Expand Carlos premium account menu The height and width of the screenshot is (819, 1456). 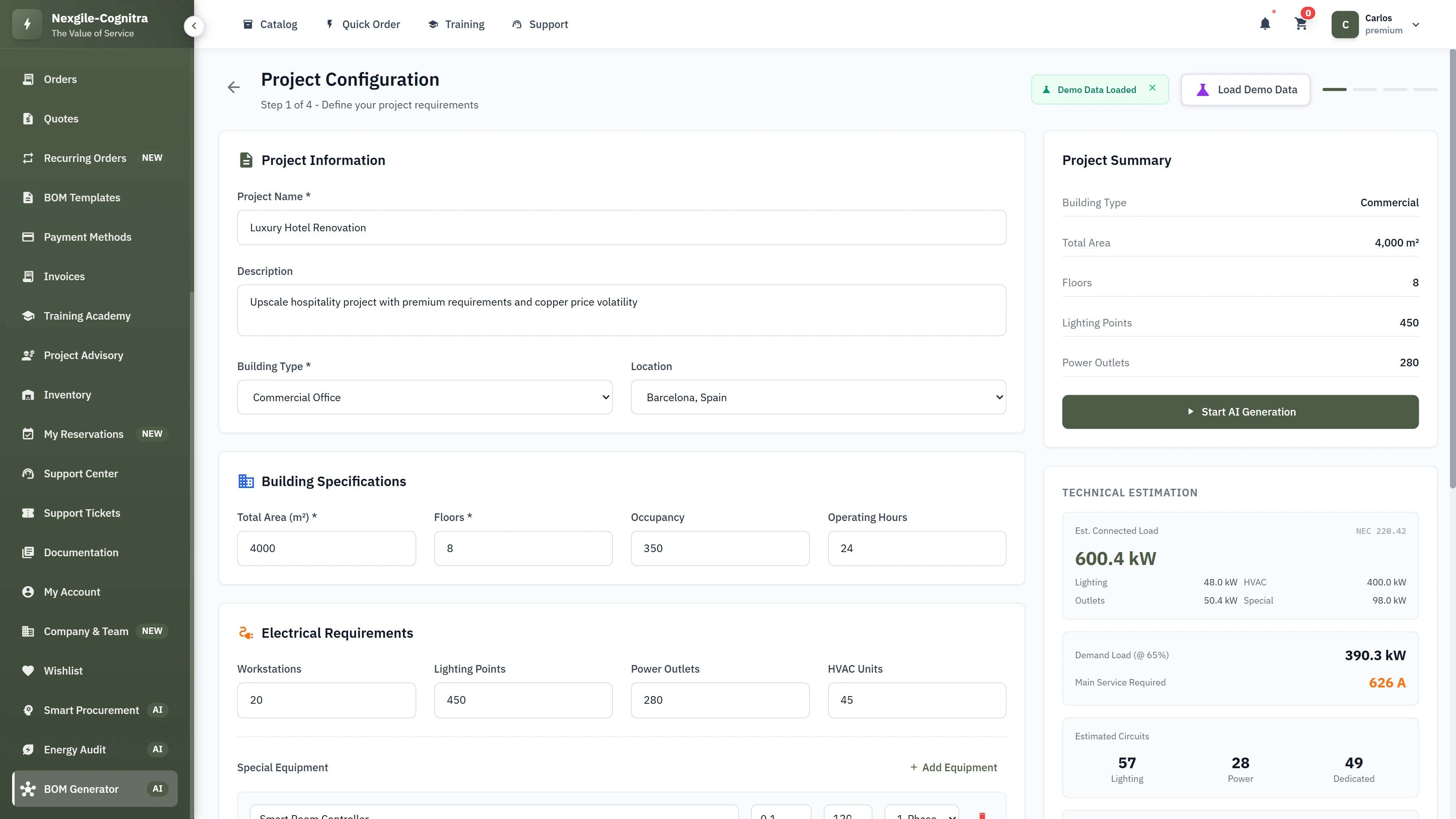click(x=1415, y=25)
